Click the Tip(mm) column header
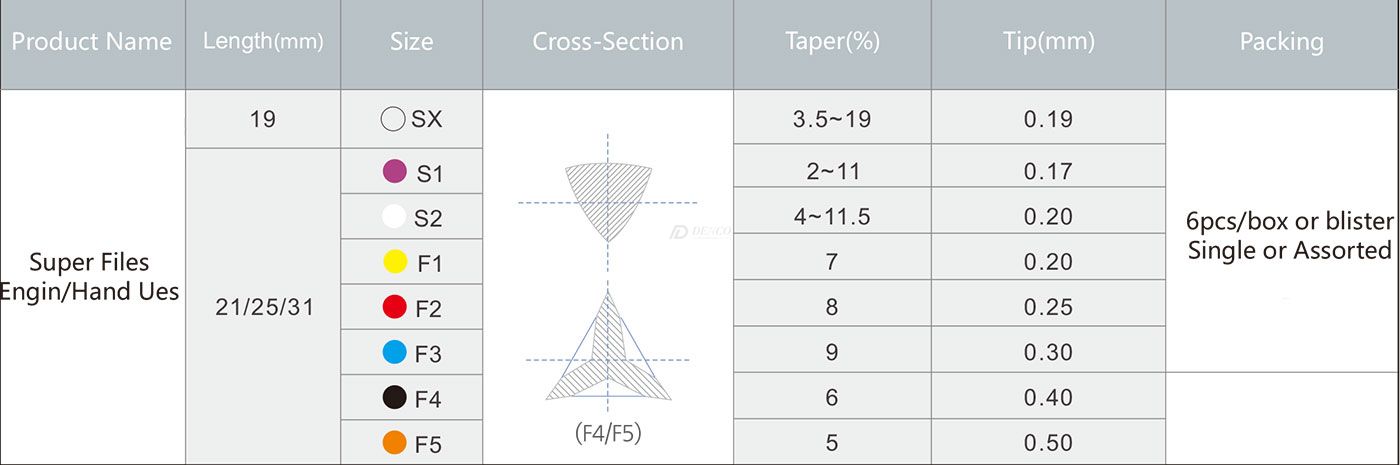 (x=1048, y=42)
